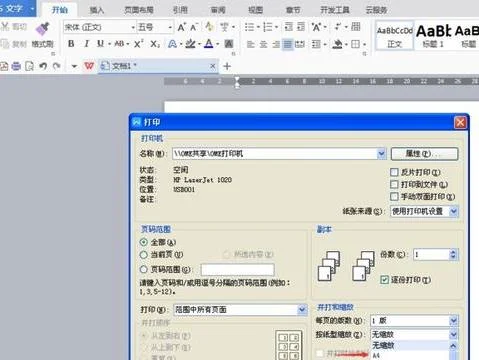Screen dimensions: 479x360
Task: Open the 按纸型缩放 dropdown arrow
Action: point(453,334)
